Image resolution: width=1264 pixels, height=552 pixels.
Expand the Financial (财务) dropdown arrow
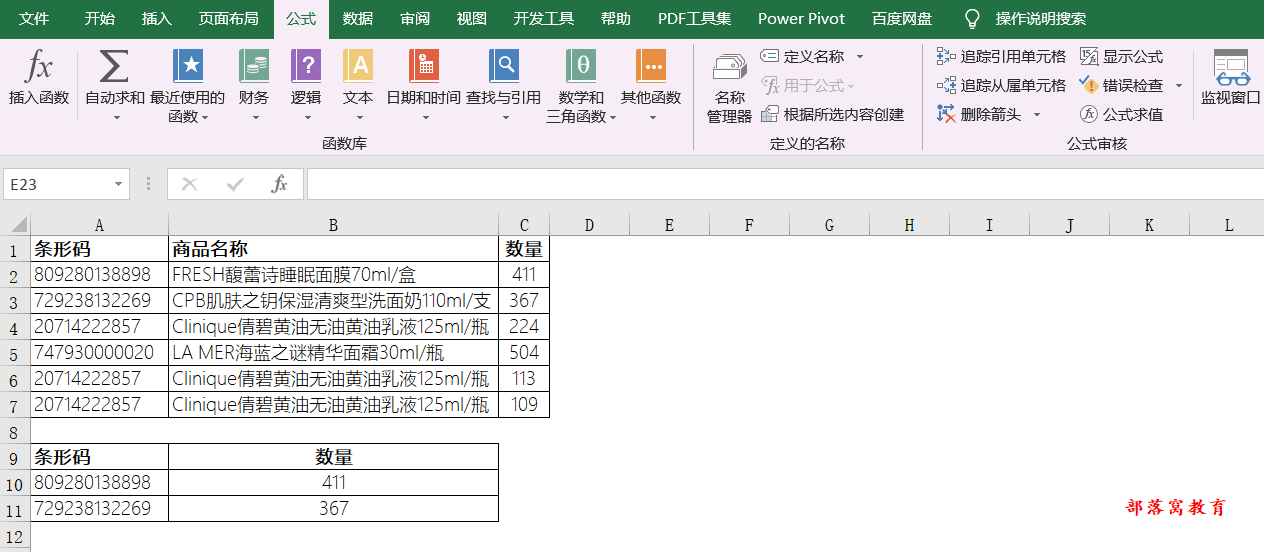[x=254, y=117]
